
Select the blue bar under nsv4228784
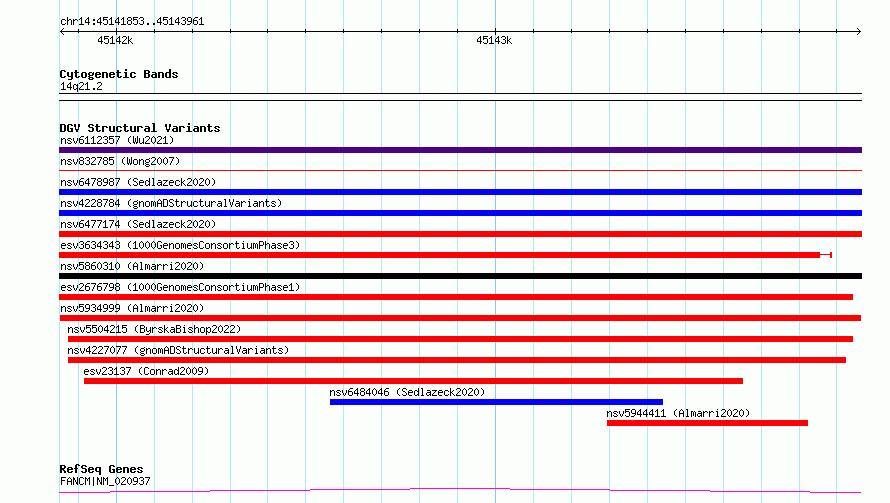pyautogui.click(x=460, y=213)
